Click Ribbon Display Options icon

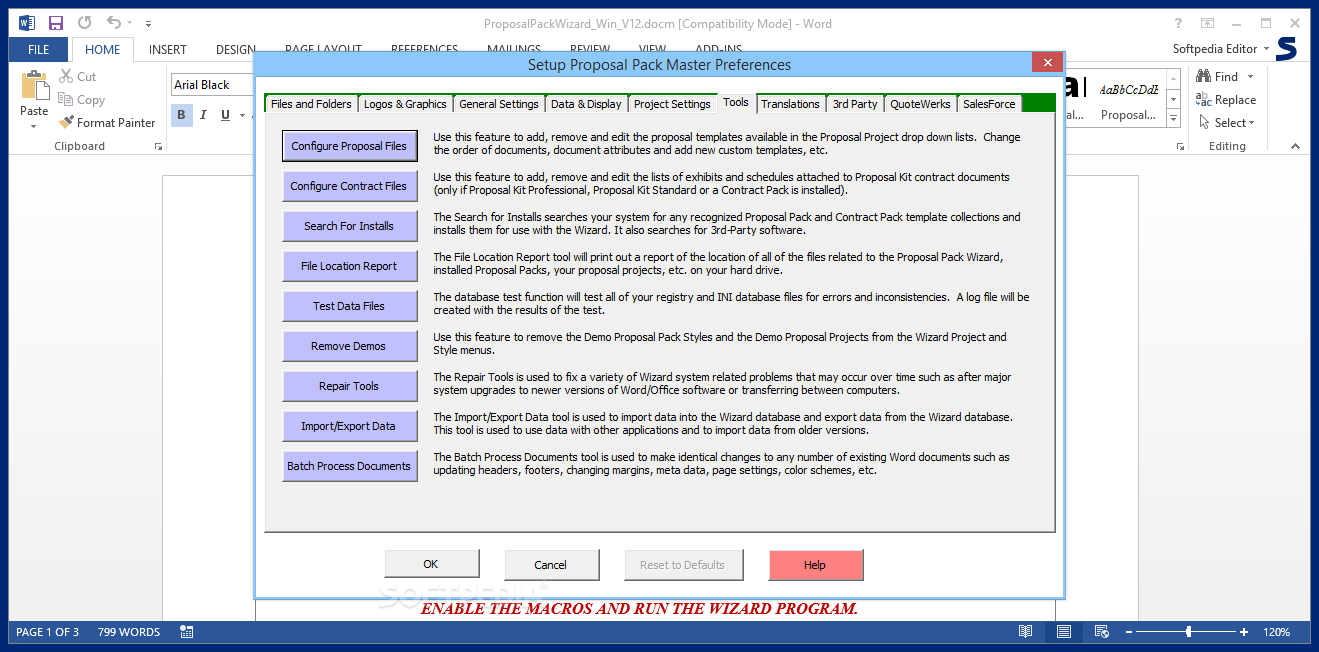(1208, 22)
